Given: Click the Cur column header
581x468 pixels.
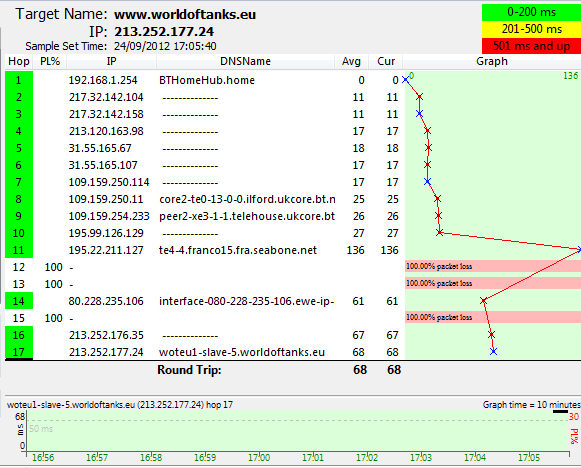Looking at the screenshot, I should [386, 62].
